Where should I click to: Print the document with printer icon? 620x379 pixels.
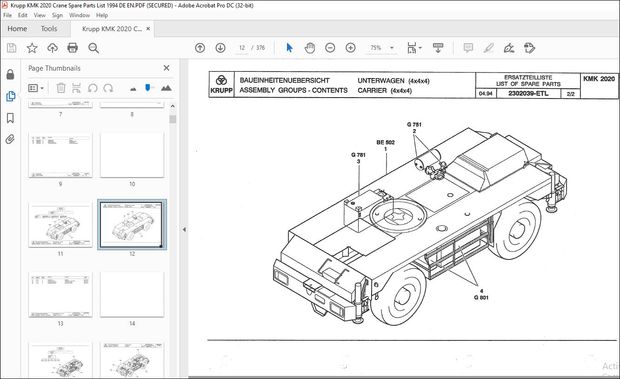(73, 48)
